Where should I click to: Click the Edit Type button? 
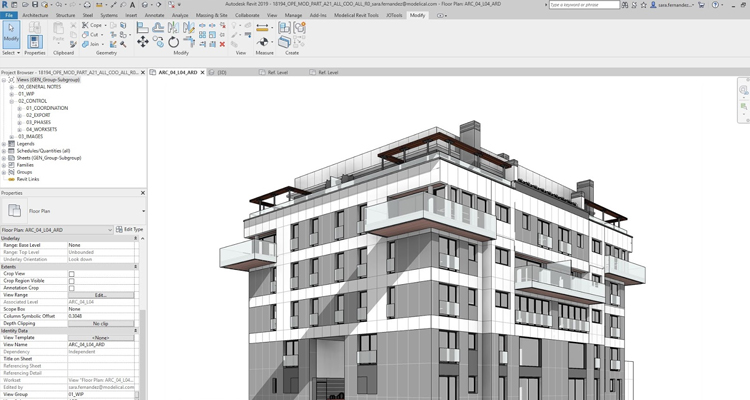(x=130, y=229)
